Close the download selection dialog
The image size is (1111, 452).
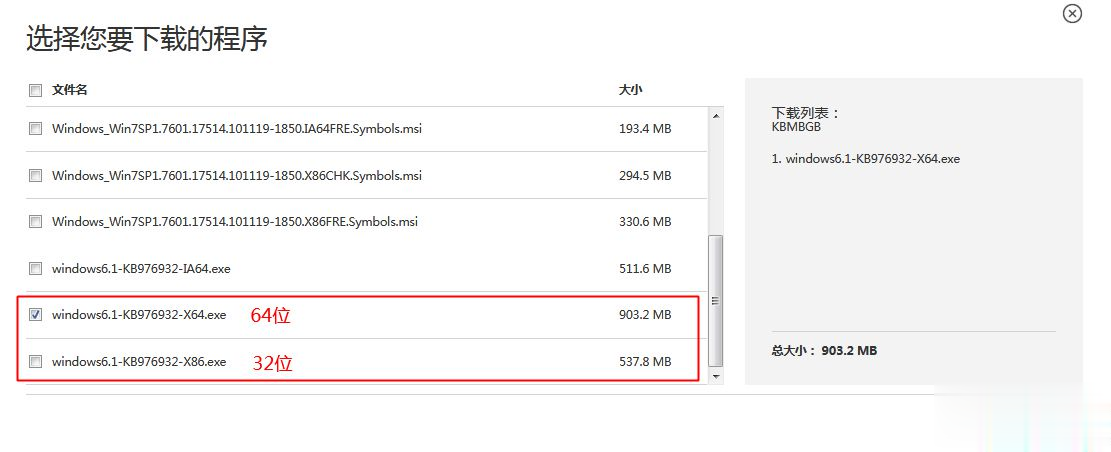click(1073, 13)
